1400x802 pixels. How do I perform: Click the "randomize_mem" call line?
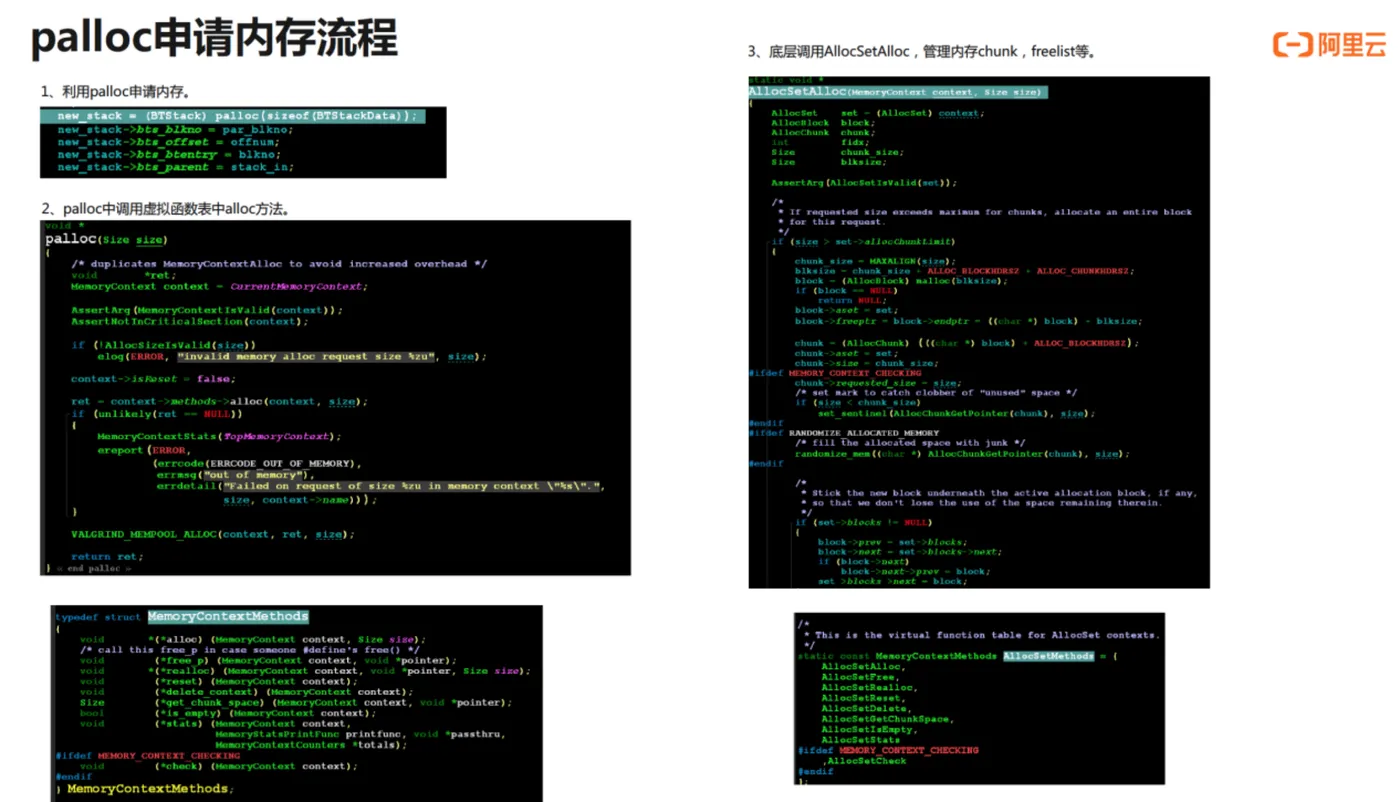(962, 453)
